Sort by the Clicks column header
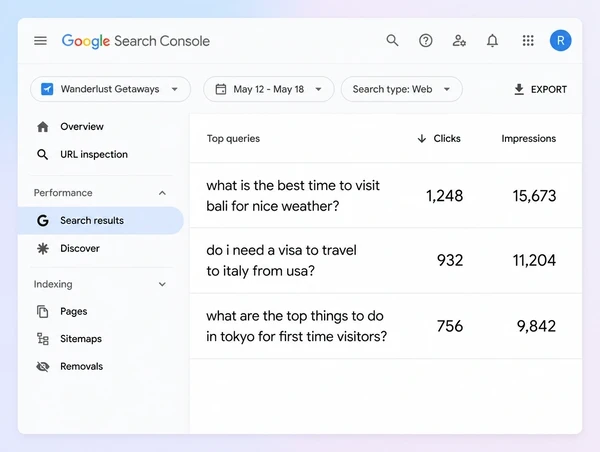 tap(447, 139)
